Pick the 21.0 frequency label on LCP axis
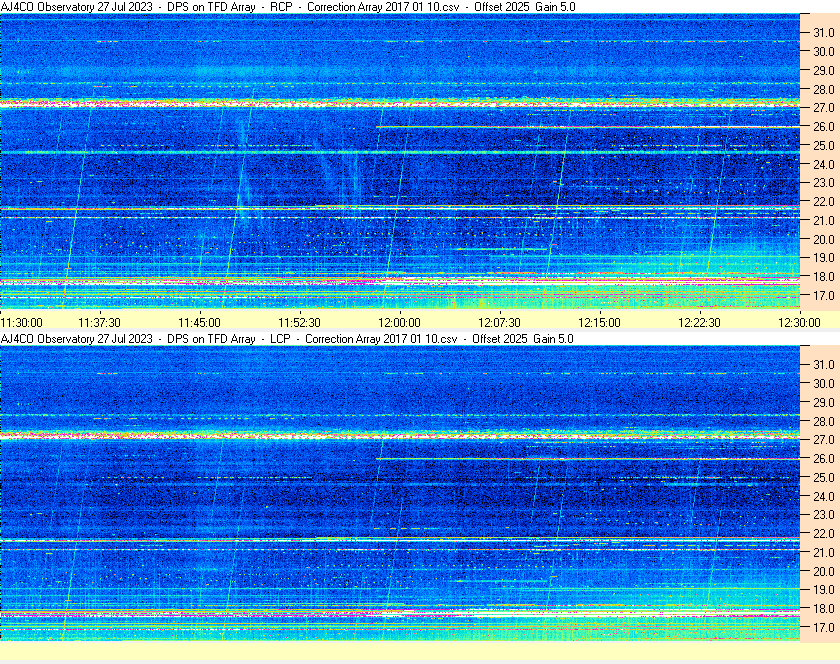 [824, 553]
